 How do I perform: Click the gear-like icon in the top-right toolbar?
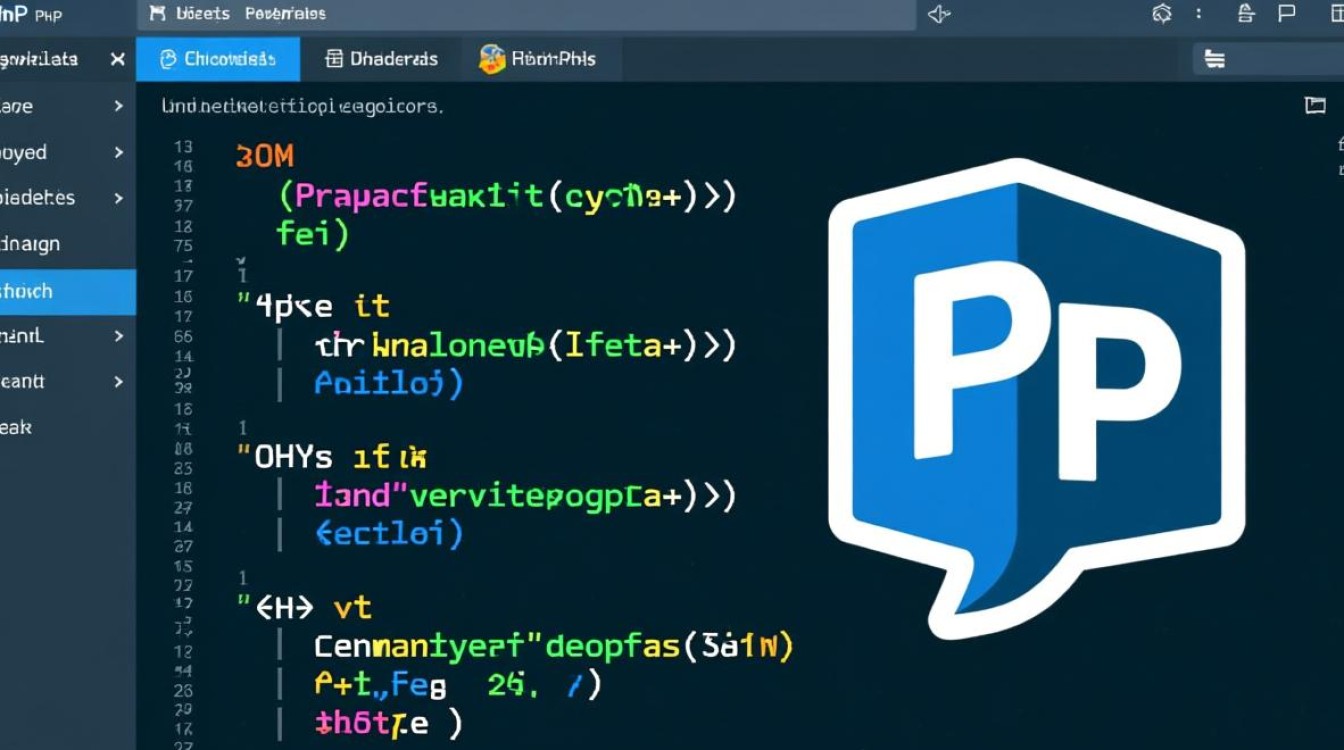point(1161,14)
